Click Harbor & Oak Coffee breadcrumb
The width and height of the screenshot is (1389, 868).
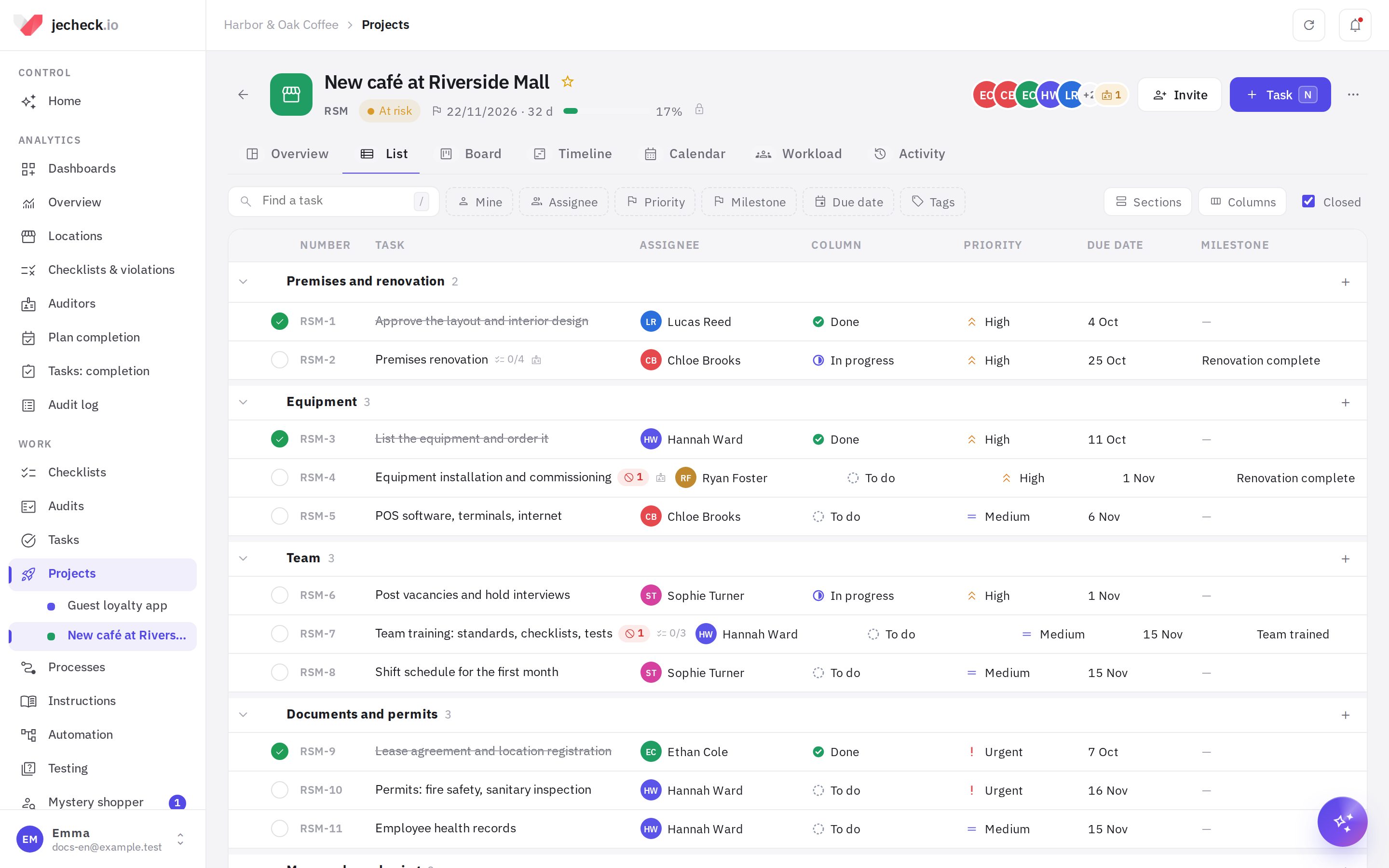(281, 25)
